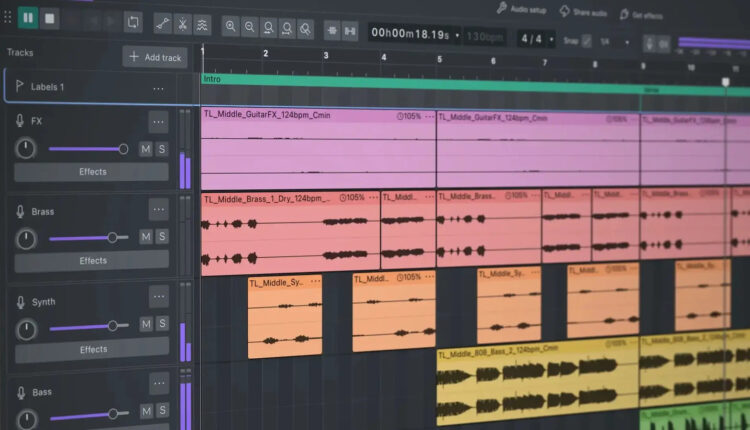Open first TL_Middle_GuitarFX clip's three-dot menu

click(429, 117)
